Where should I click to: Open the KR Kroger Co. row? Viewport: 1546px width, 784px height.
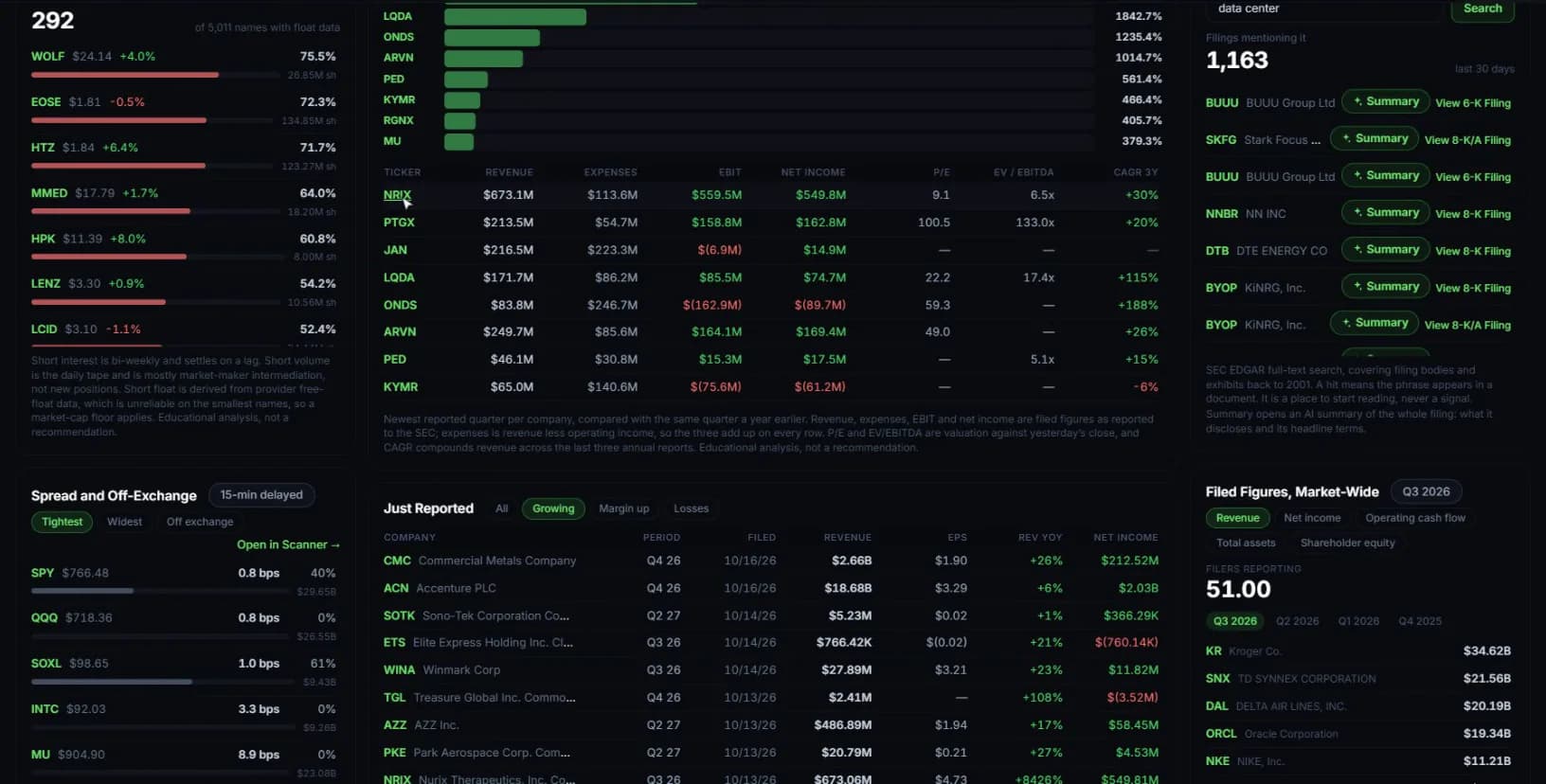point(1358,651)
